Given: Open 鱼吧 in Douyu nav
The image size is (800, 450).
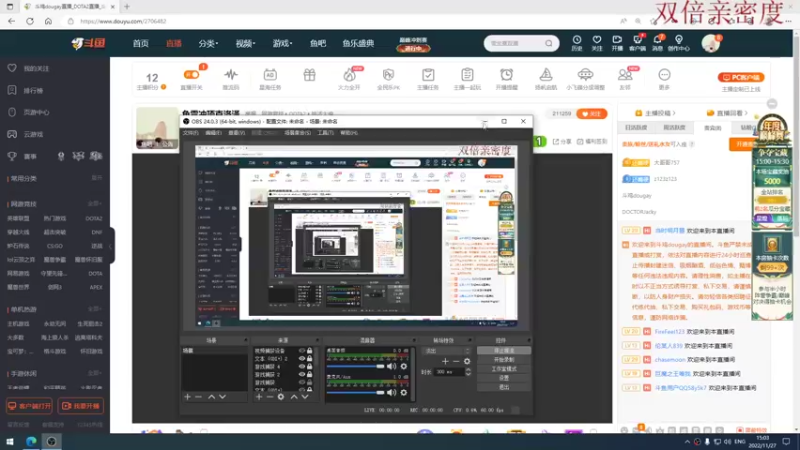Looking at the screenshot, I should (318, 43).
